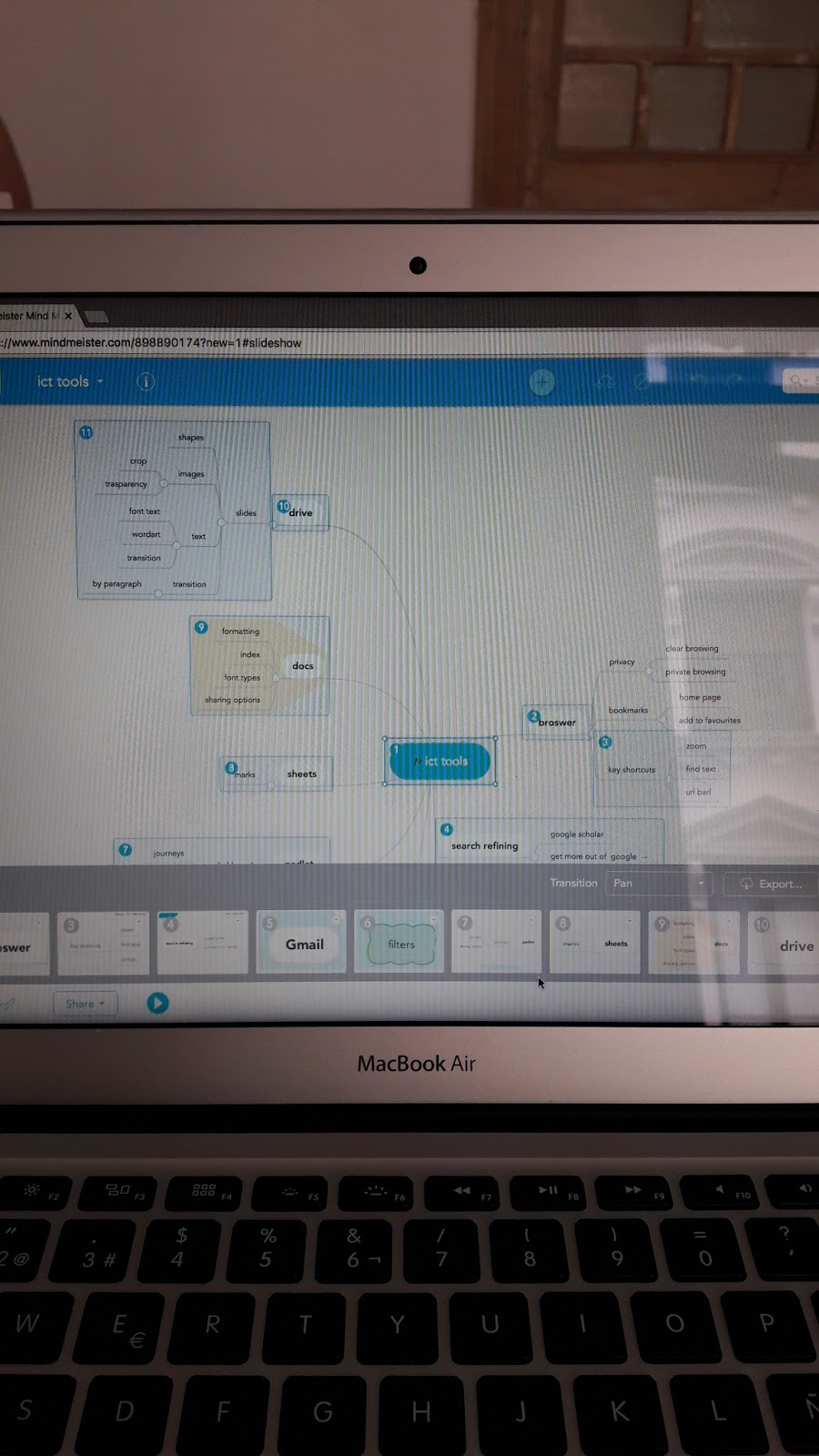Select the home page node
This screenshot has width=819, height=1456.
click(700, 698)
